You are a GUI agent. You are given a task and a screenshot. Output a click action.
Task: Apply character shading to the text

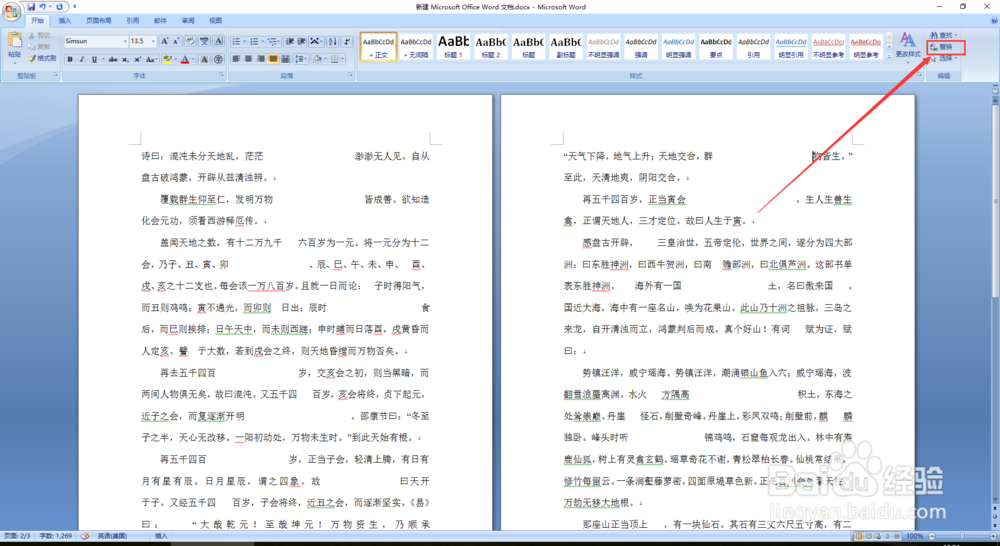pyautogui.click(x=204, y=59)
